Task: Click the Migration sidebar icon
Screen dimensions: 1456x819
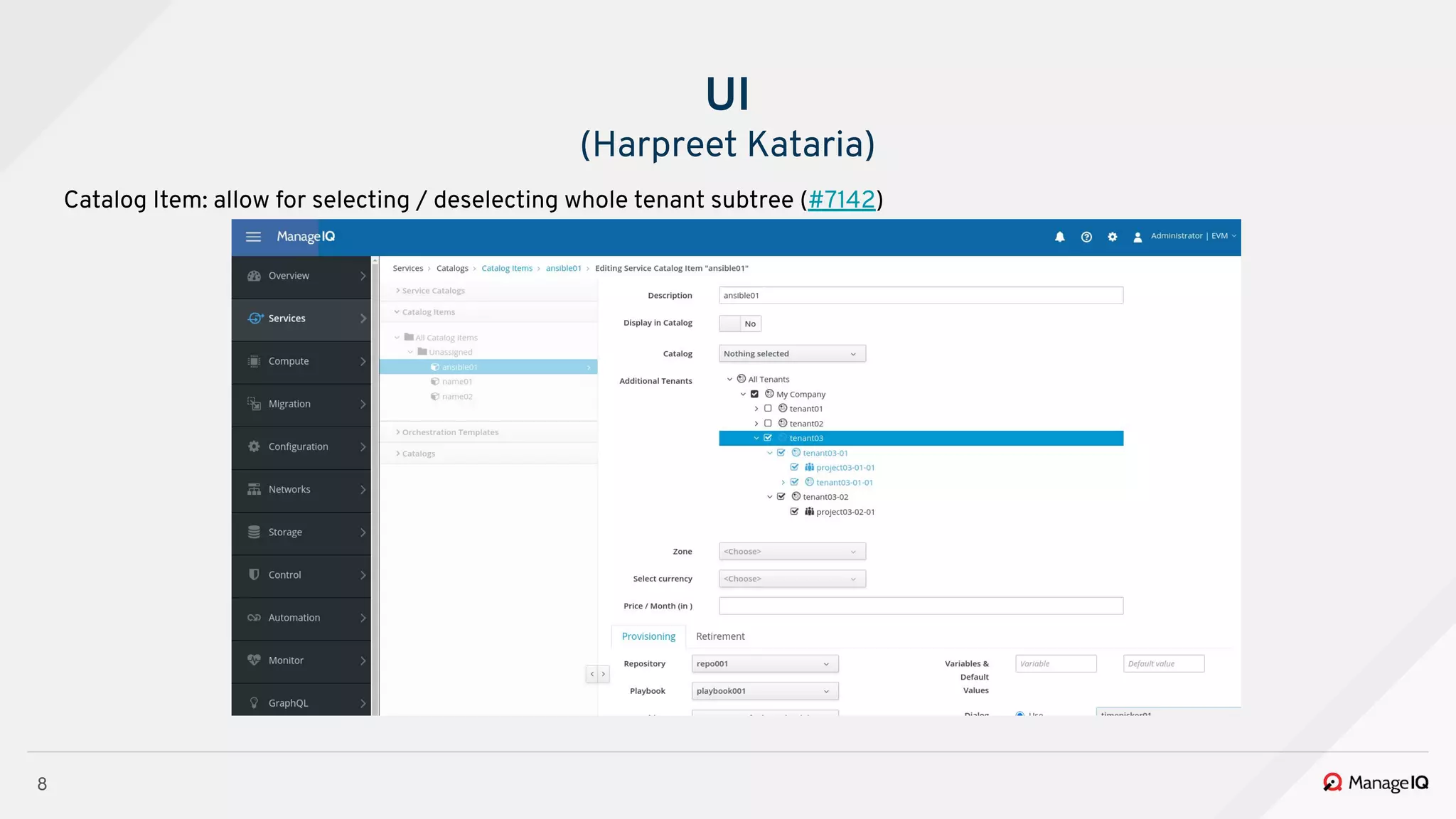Action: coord(254,404)
